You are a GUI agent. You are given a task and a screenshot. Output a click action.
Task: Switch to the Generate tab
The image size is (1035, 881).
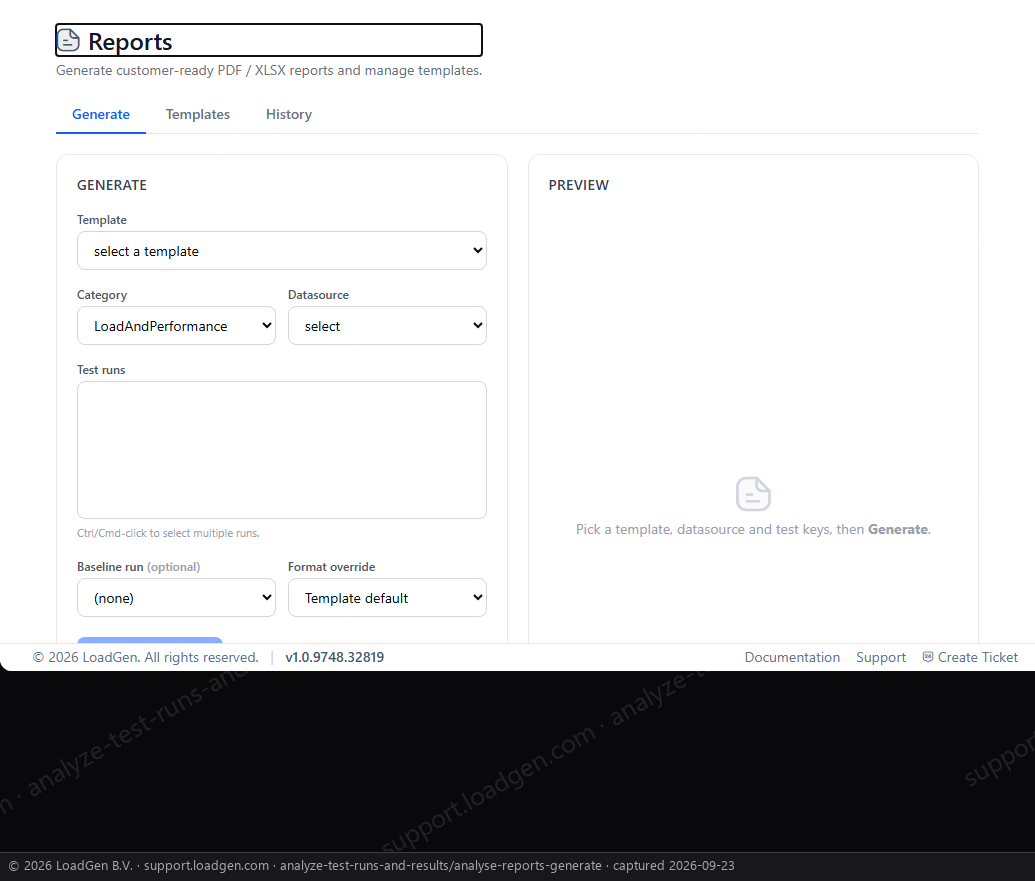(x=100, y=114)
